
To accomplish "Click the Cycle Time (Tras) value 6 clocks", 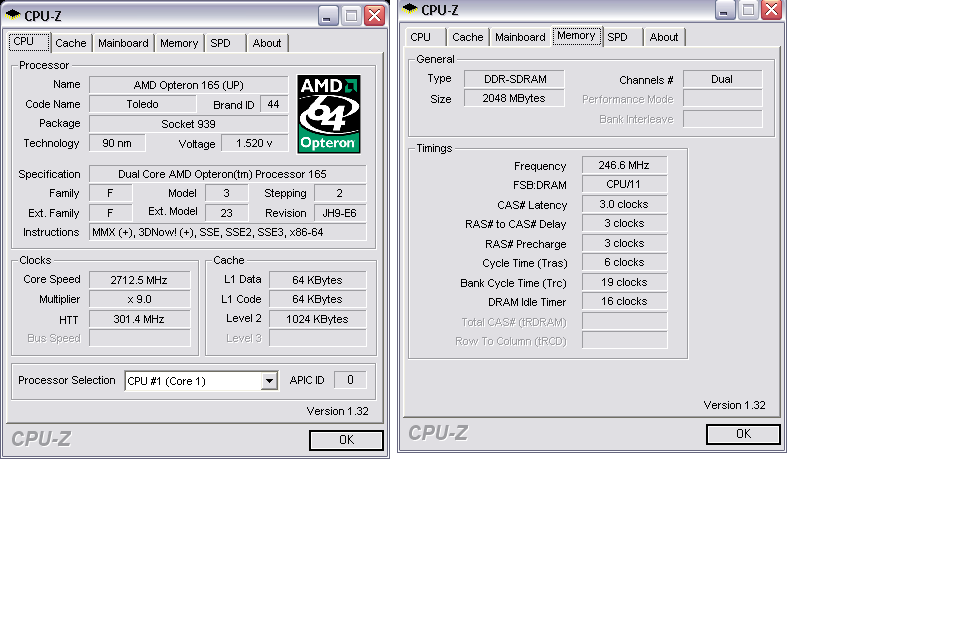I will pos(624,262).
